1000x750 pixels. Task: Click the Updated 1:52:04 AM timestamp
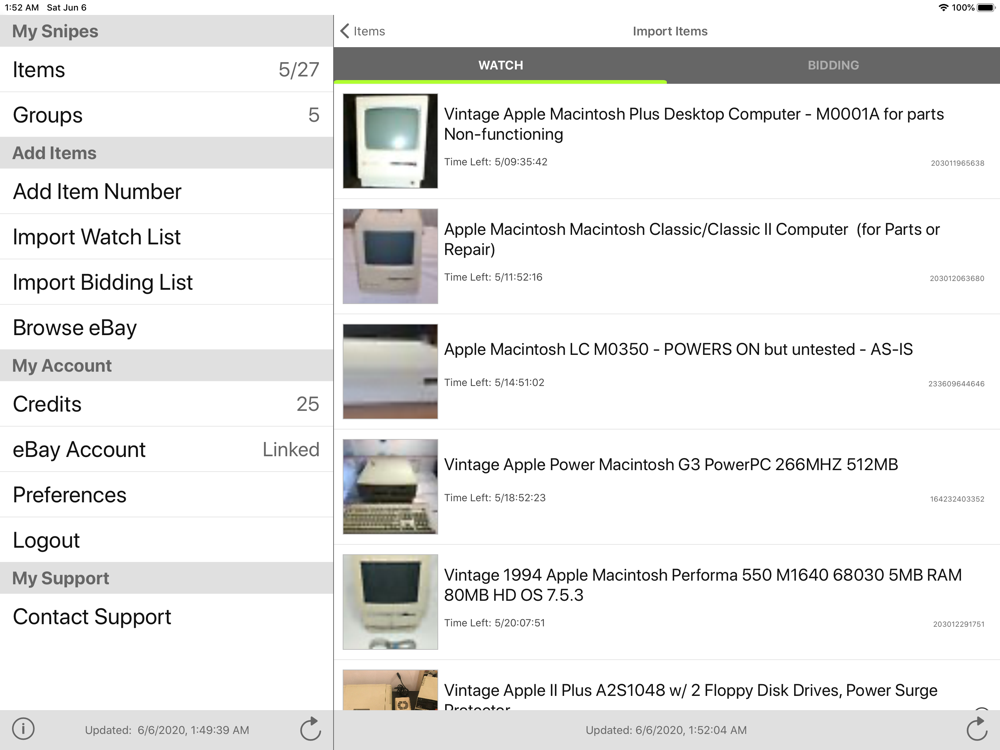tap(666, 730)
